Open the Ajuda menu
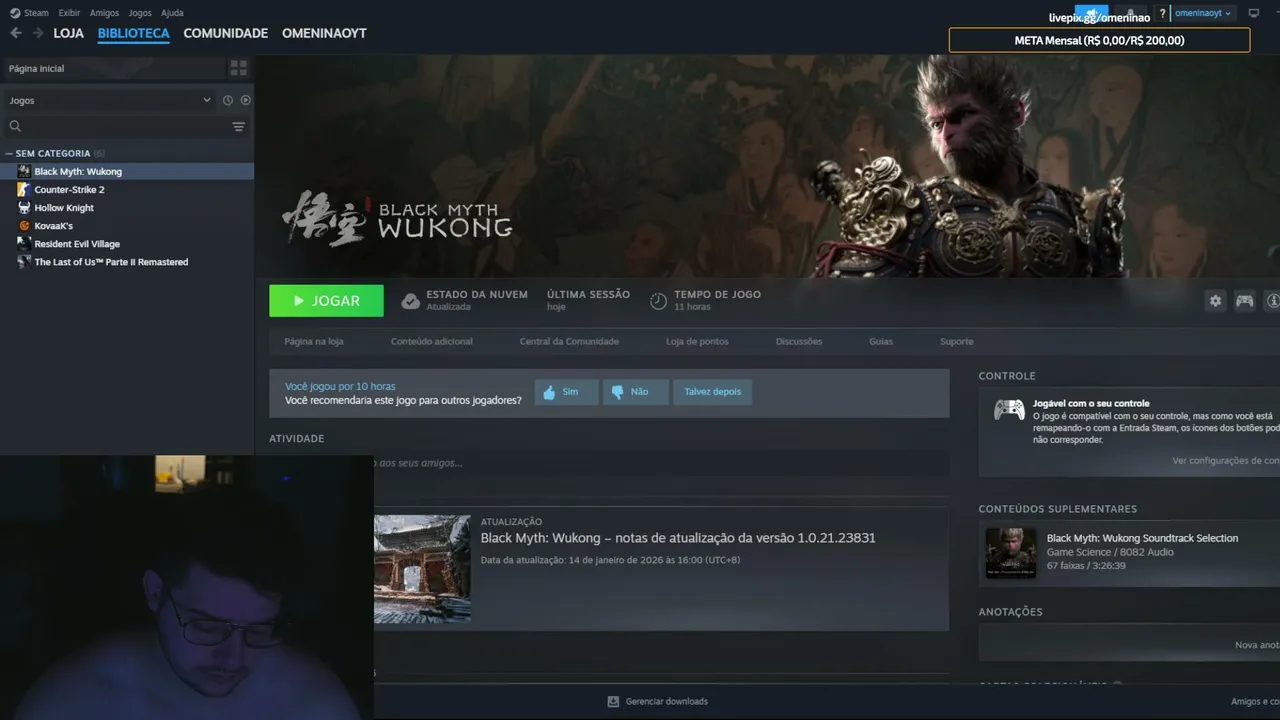Viewport: 1280px width, 720px height. (x=172, y=13)
